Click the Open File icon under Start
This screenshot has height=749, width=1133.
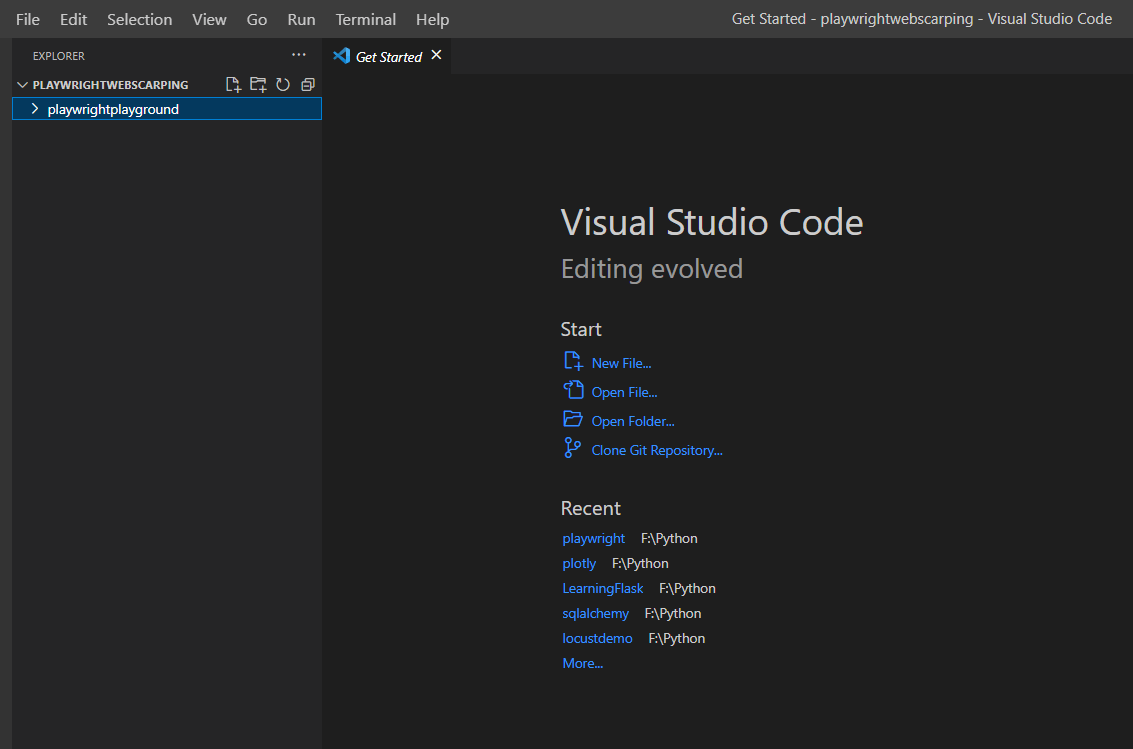pos(572,391)
